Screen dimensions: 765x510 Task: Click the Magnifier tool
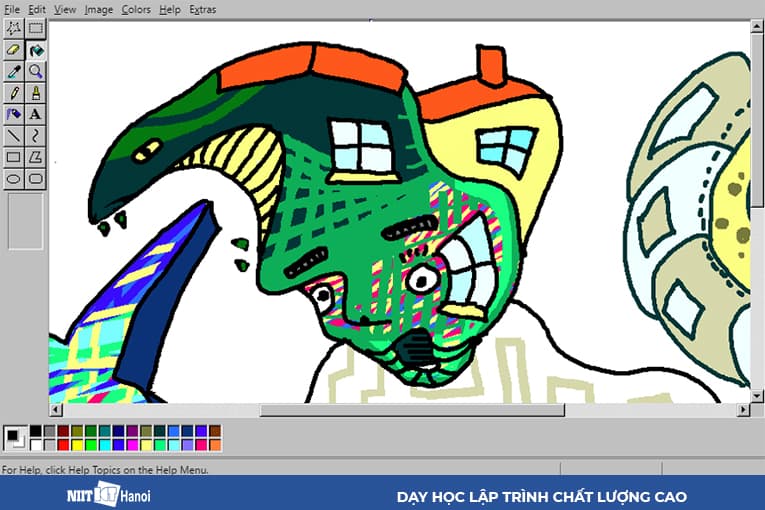pos(36,71)
